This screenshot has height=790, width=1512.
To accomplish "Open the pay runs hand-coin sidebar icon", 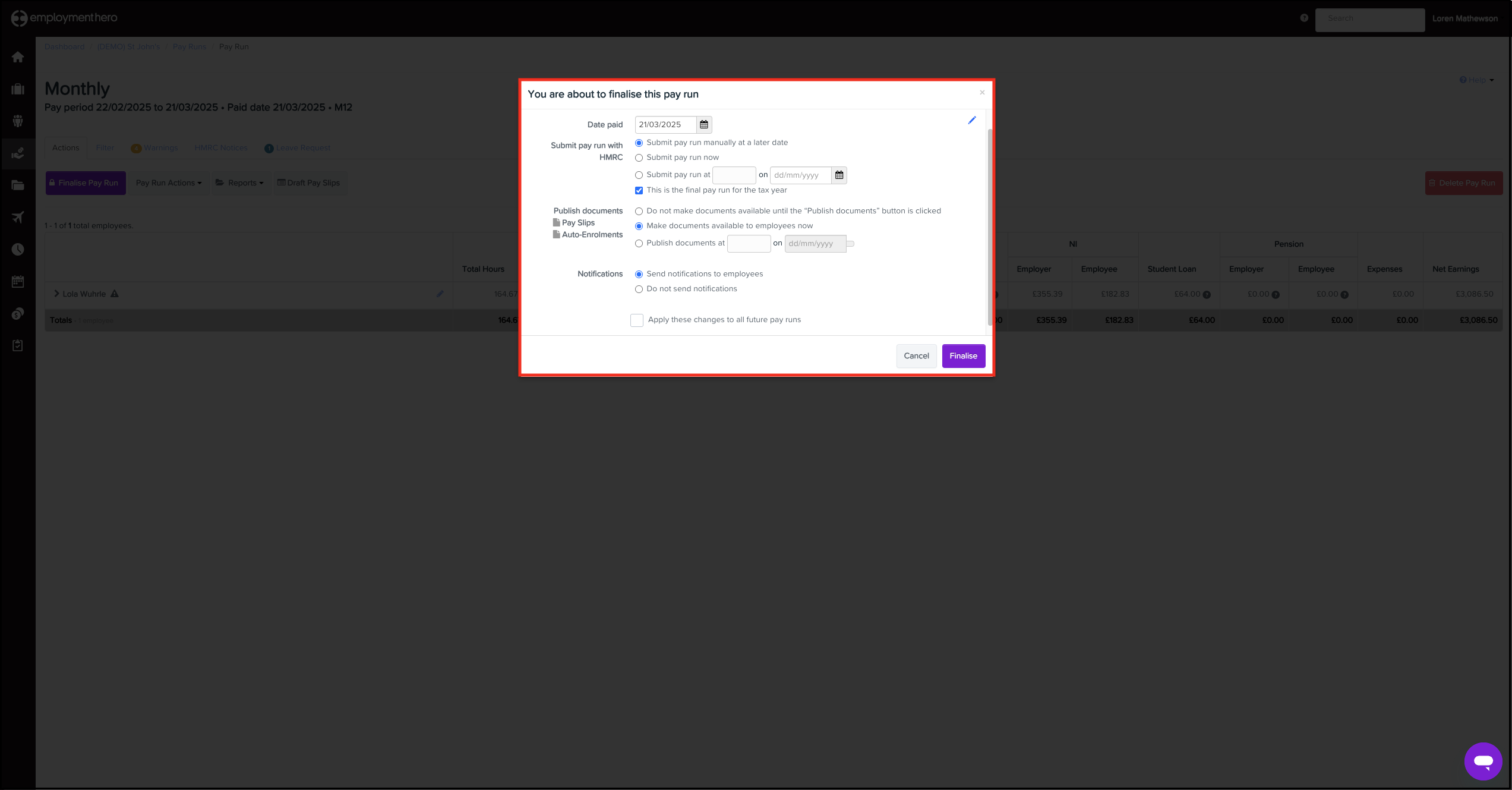I will (x=18, y=153).
